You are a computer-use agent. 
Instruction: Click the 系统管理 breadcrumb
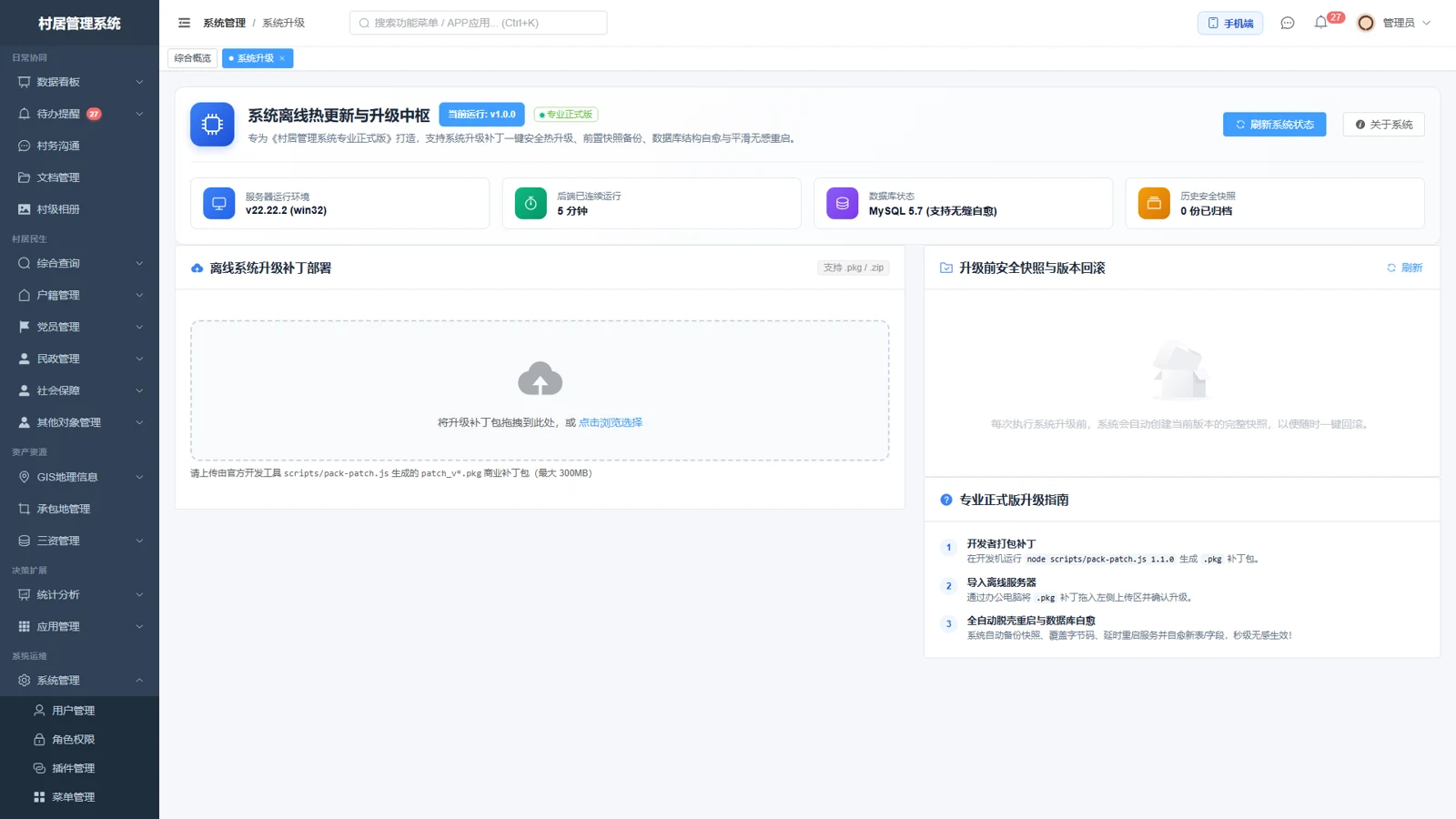click(224, 23)
